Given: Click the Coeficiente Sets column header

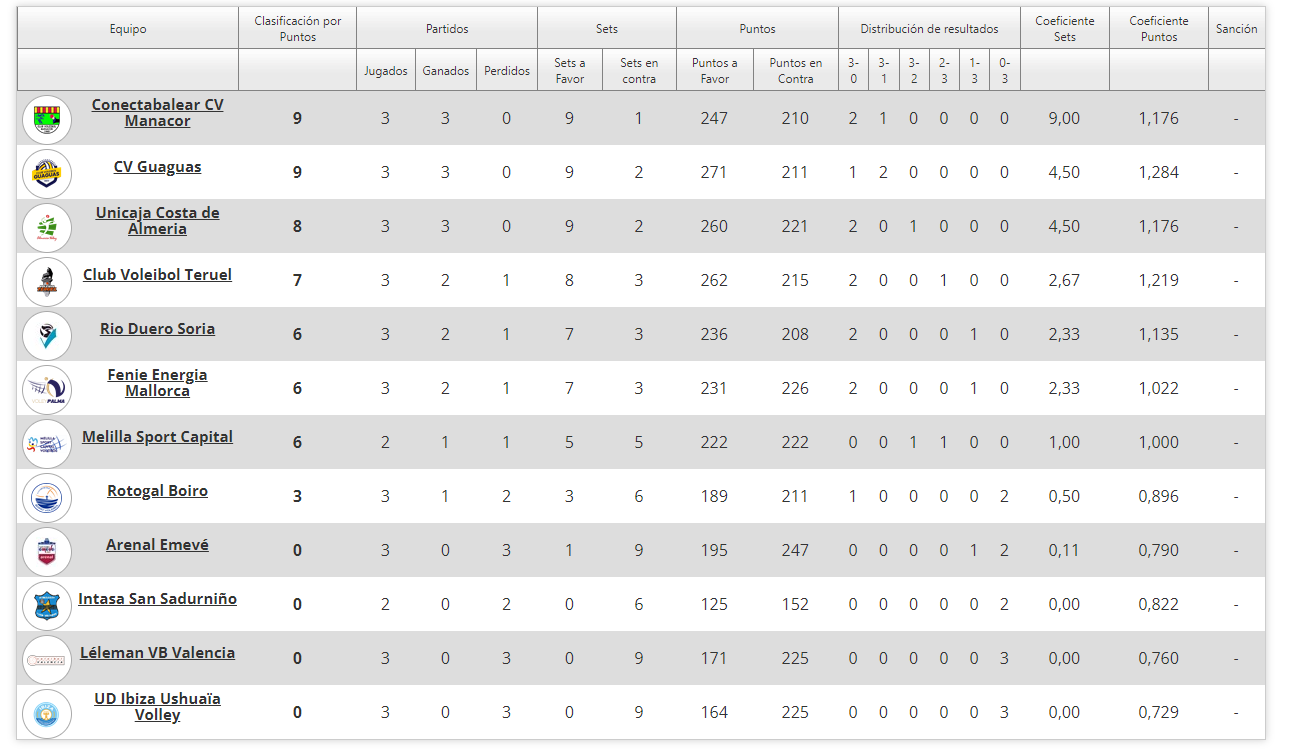Looking at the screenshot, I should pyautogui.click(x=1065, y=29).
